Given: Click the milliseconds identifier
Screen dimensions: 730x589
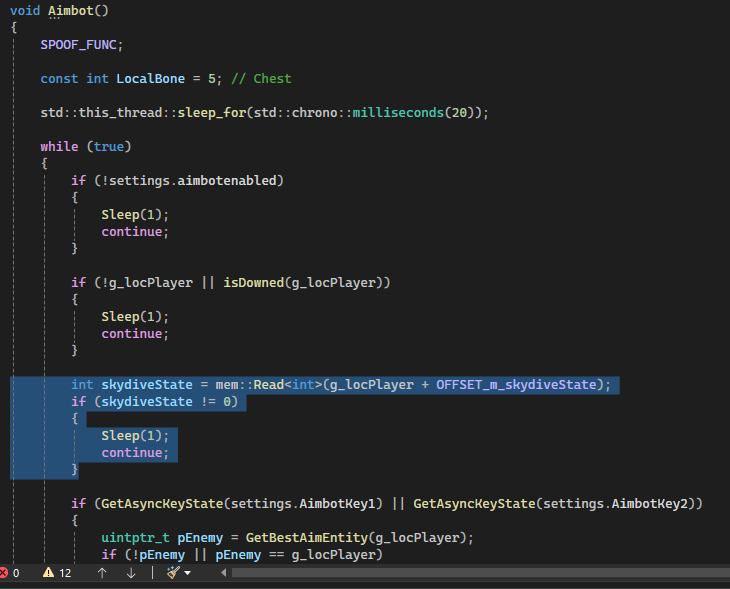Looking at the screenshot, I should pos(398,113).
